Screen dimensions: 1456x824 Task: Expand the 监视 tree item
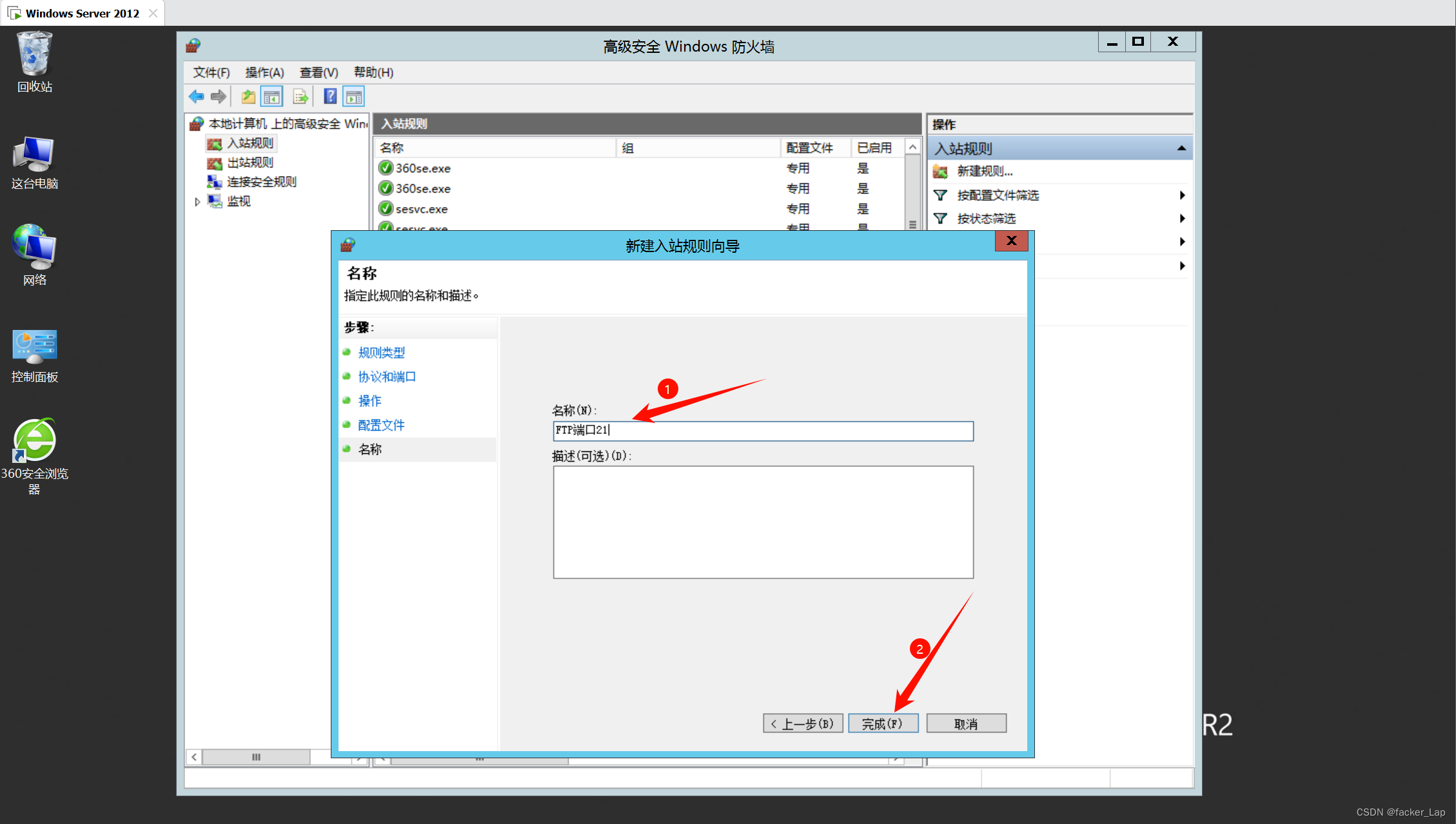pyautogui.click(x=198, y=200)
